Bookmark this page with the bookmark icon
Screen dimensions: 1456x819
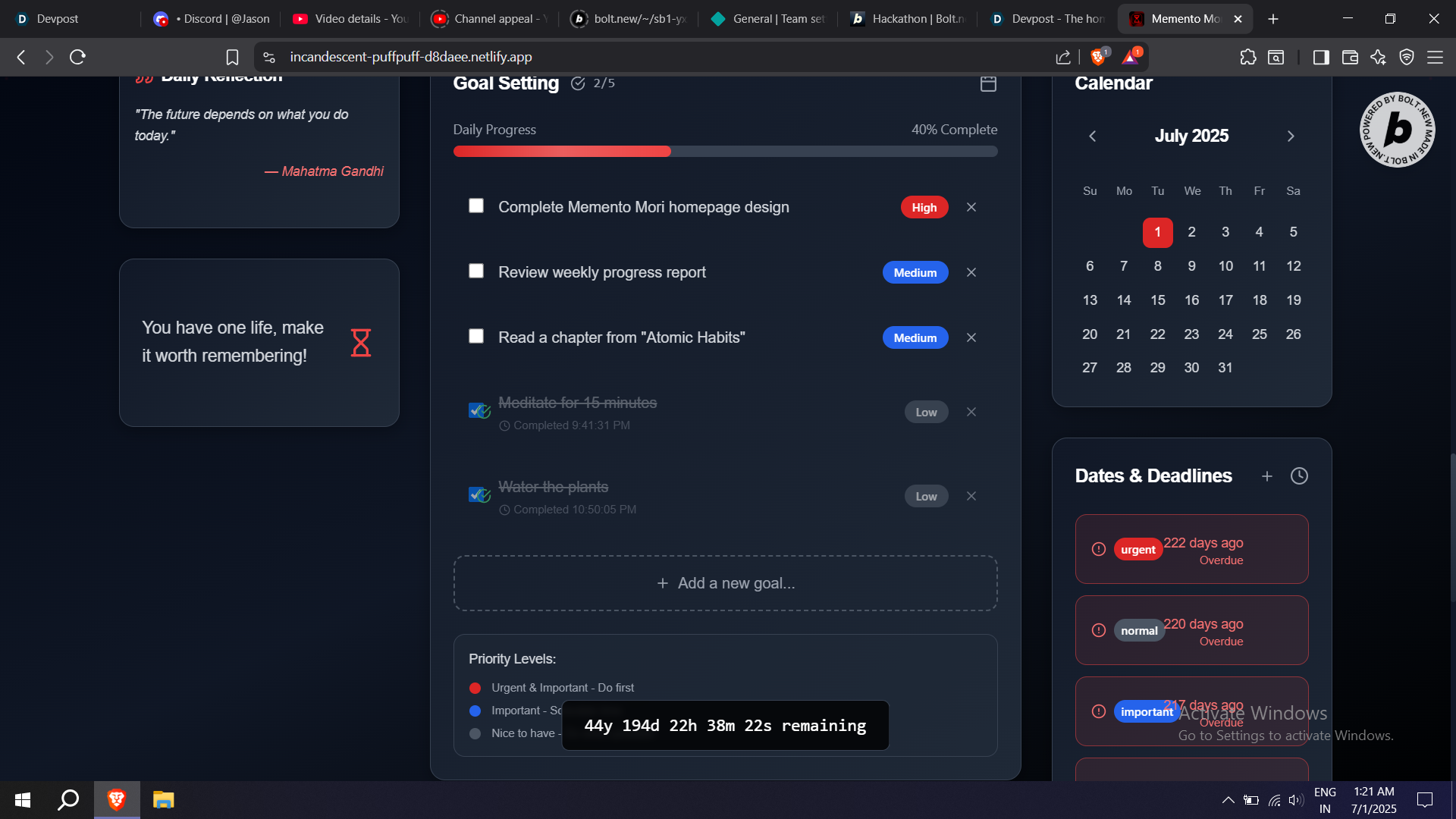click(232, 57)
